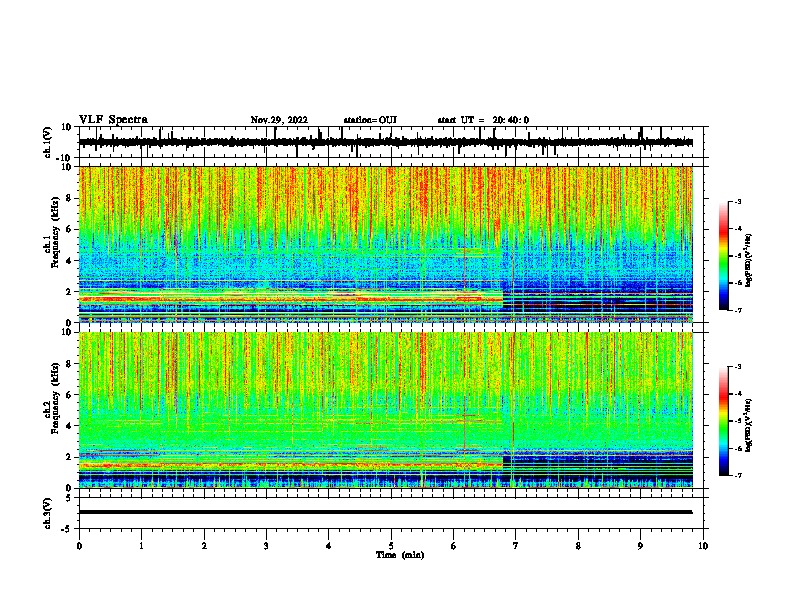Click the '-5' tick on ch.3(V) axis
The image size is (792, 612).
tap(67, 529)
